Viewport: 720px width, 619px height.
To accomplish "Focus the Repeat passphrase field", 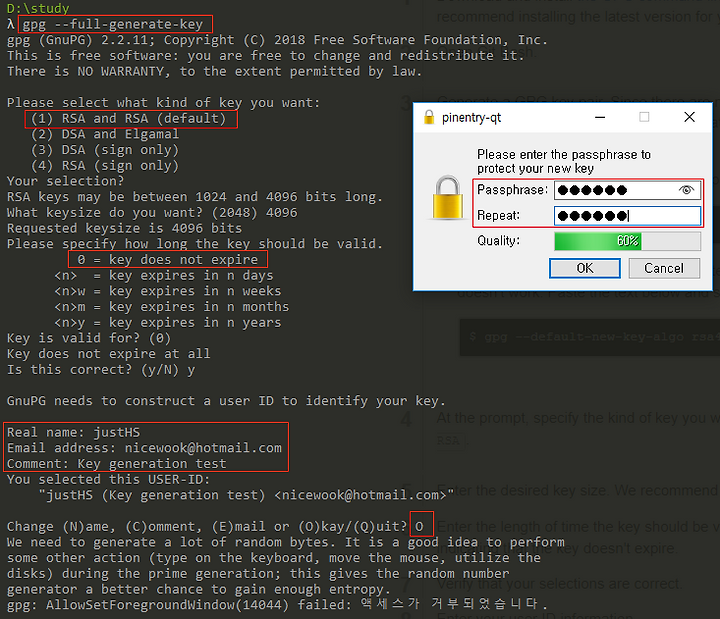I will (627, 215).
